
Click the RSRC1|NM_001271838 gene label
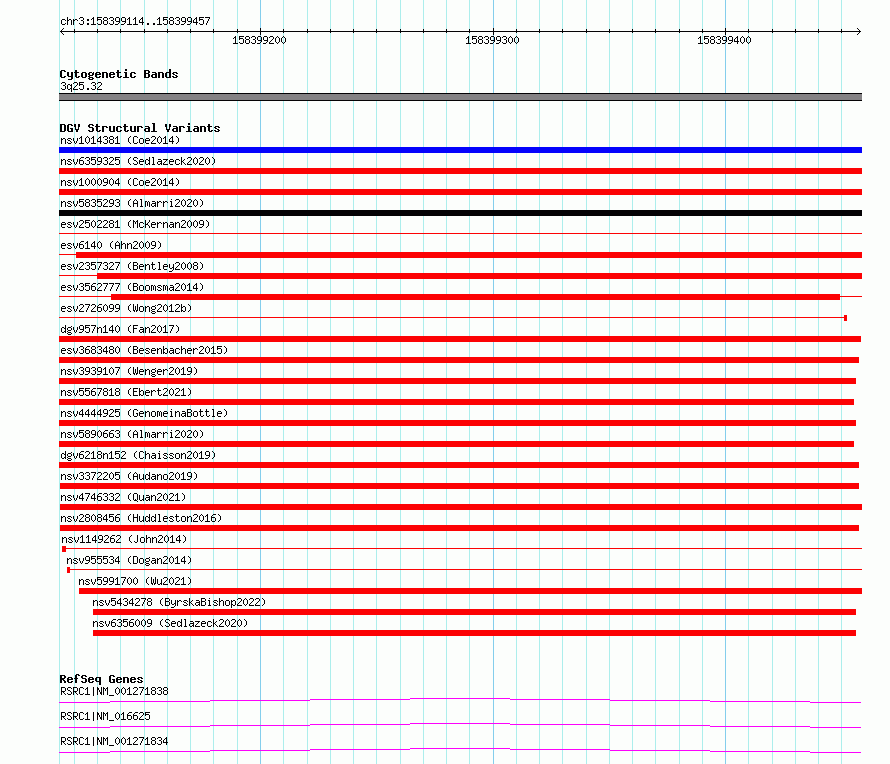(114, 691)
